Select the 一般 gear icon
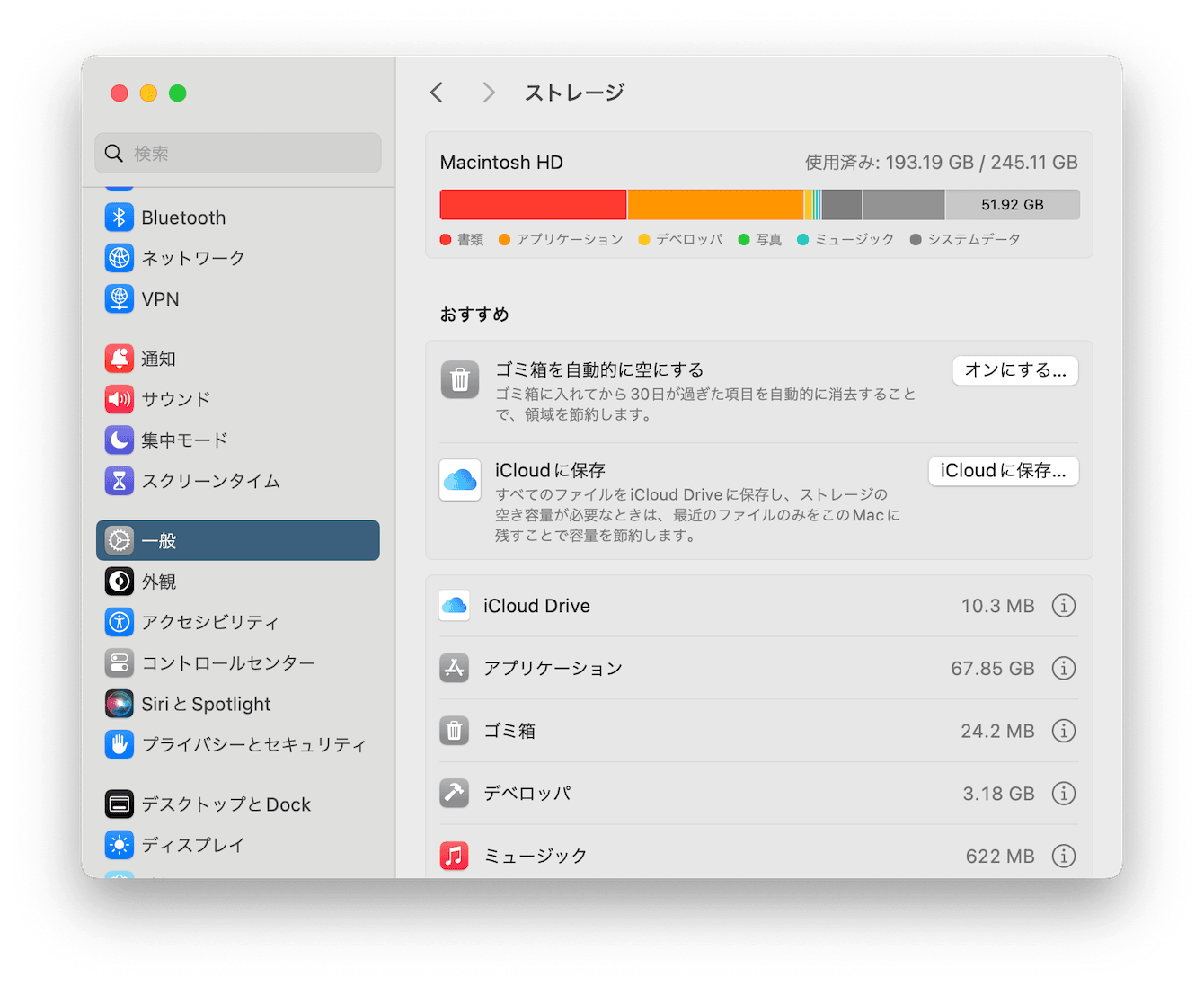 120,540
